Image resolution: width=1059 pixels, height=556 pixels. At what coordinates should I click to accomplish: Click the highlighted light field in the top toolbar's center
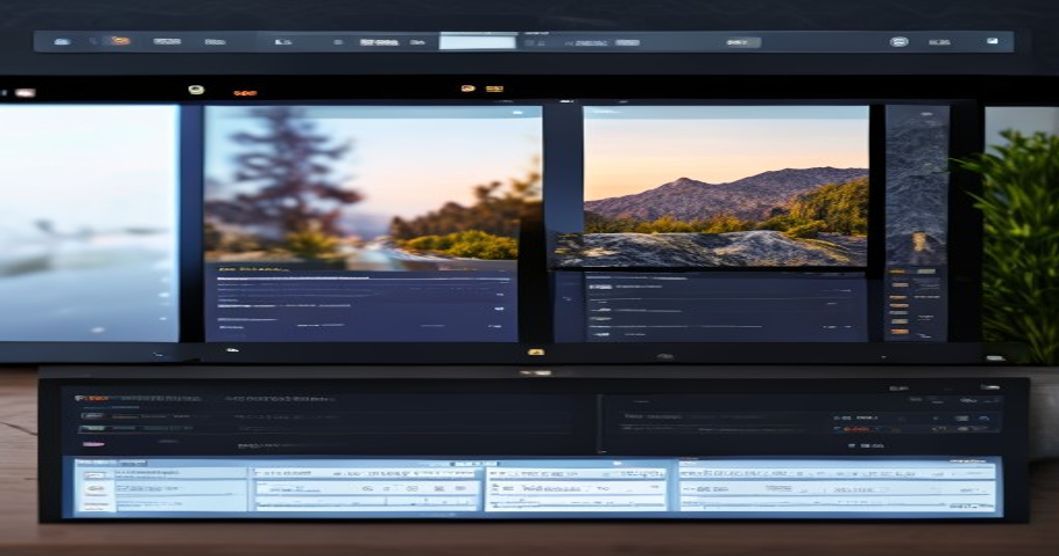coord(477,43)
